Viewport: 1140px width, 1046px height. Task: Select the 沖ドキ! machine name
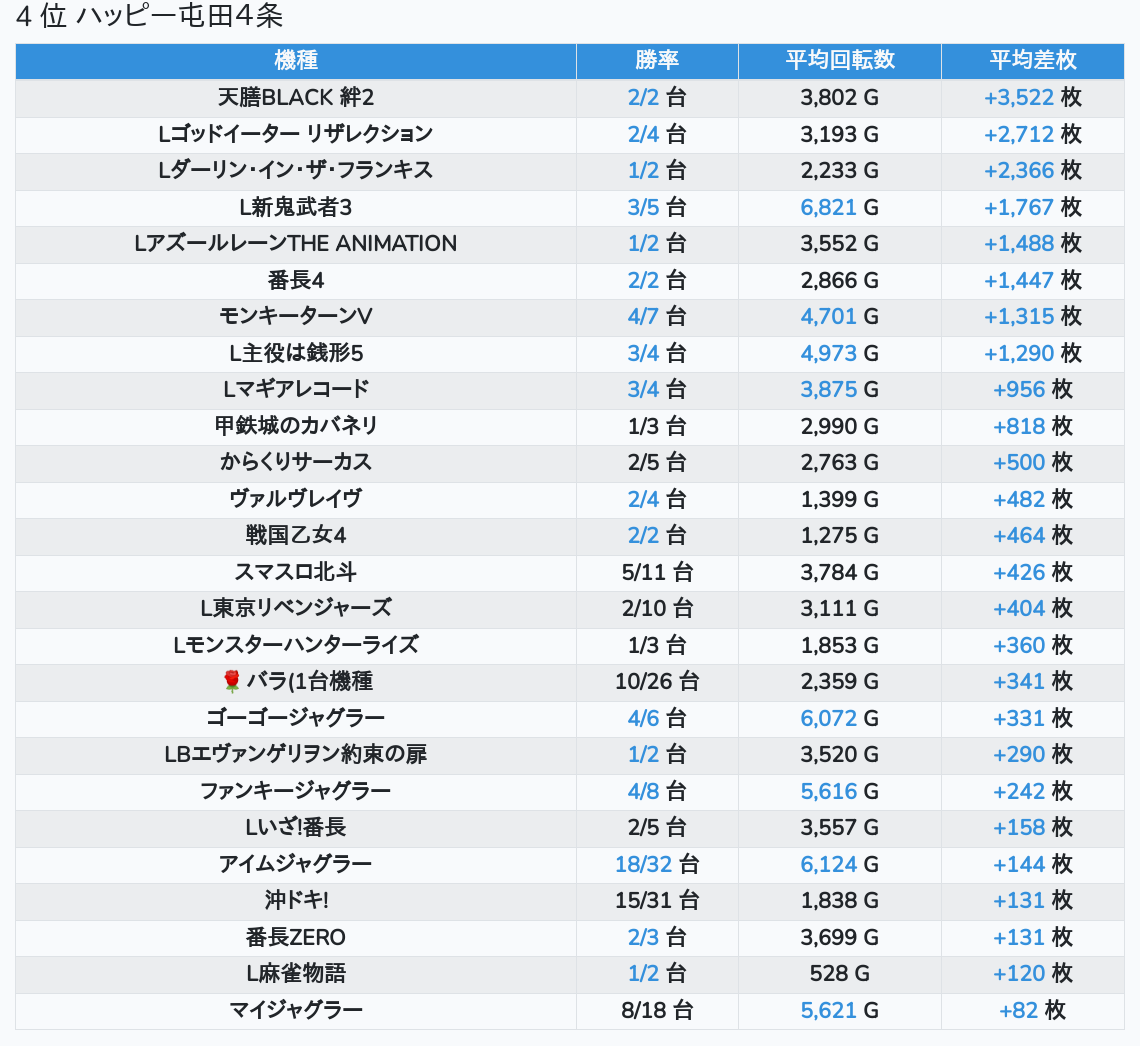295,901
